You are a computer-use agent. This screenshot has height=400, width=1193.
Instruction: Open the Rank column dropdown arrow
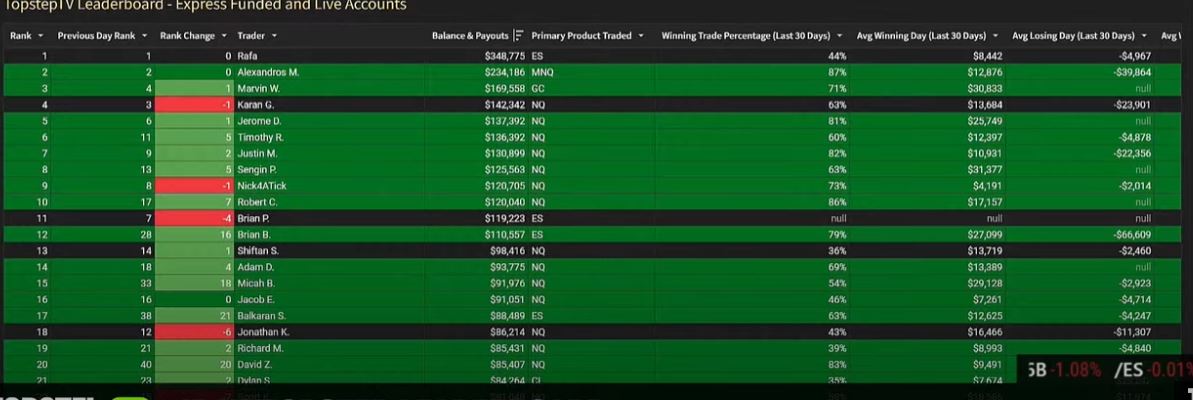pyautogui.click(x=40, y=36)
